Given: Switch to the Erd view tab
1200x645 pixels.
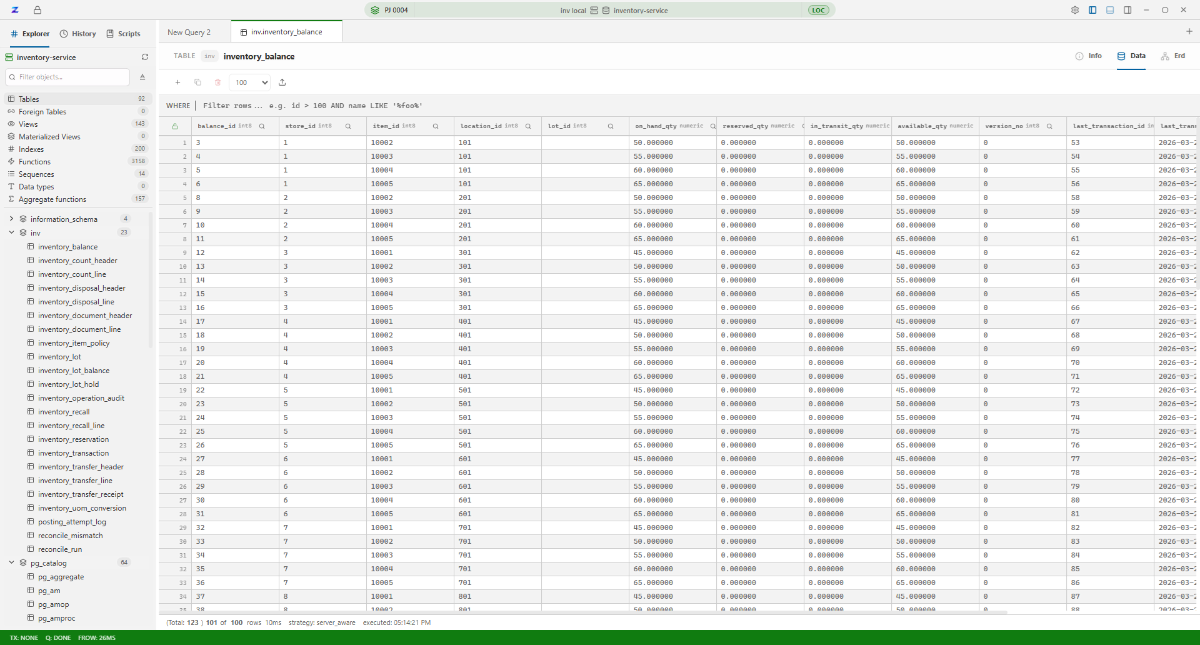Looking at the screenshot, I should [x=1173, y=56].
